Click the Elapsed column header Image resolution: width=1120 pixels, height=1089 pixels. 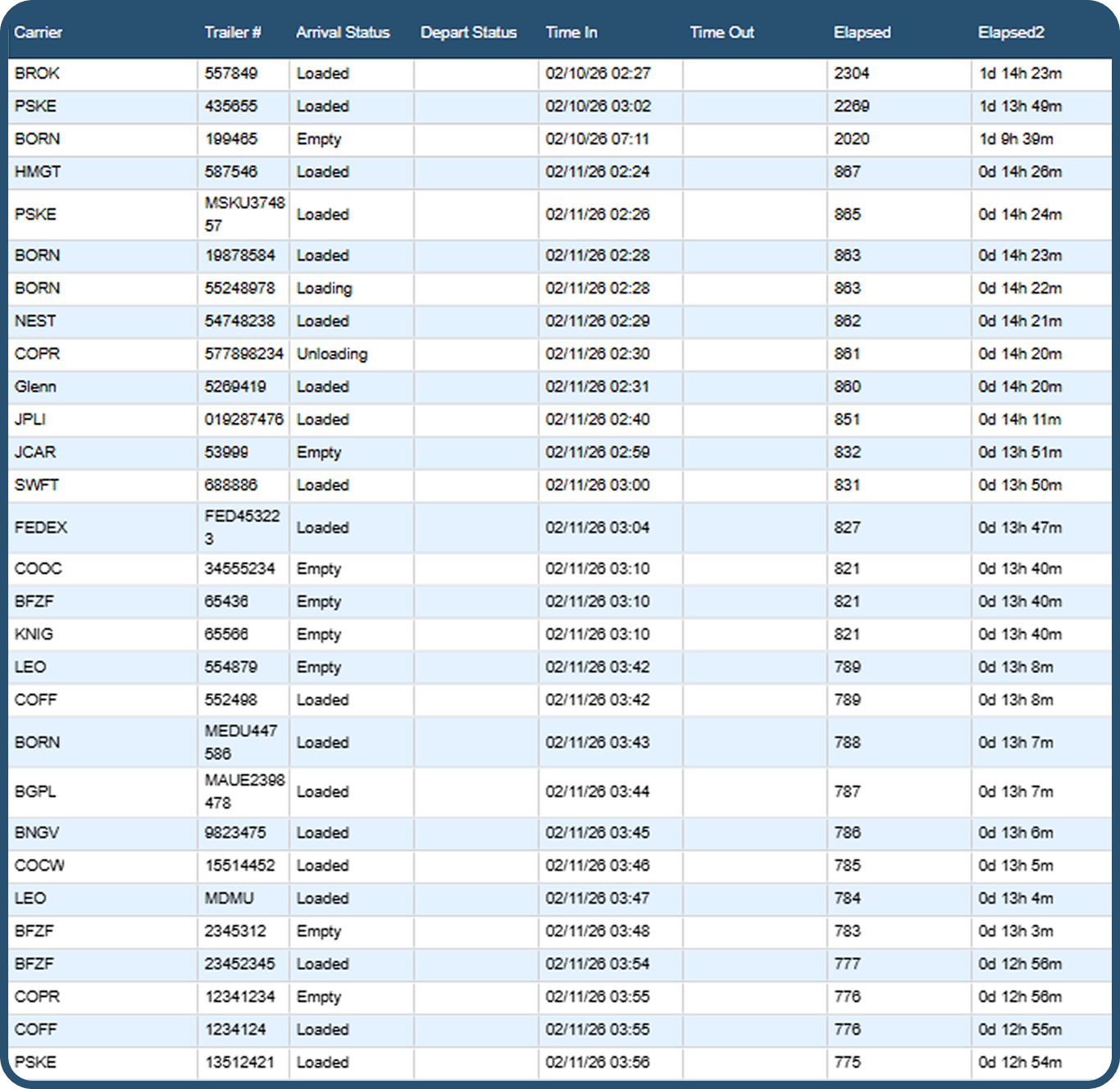pos(862,33)
